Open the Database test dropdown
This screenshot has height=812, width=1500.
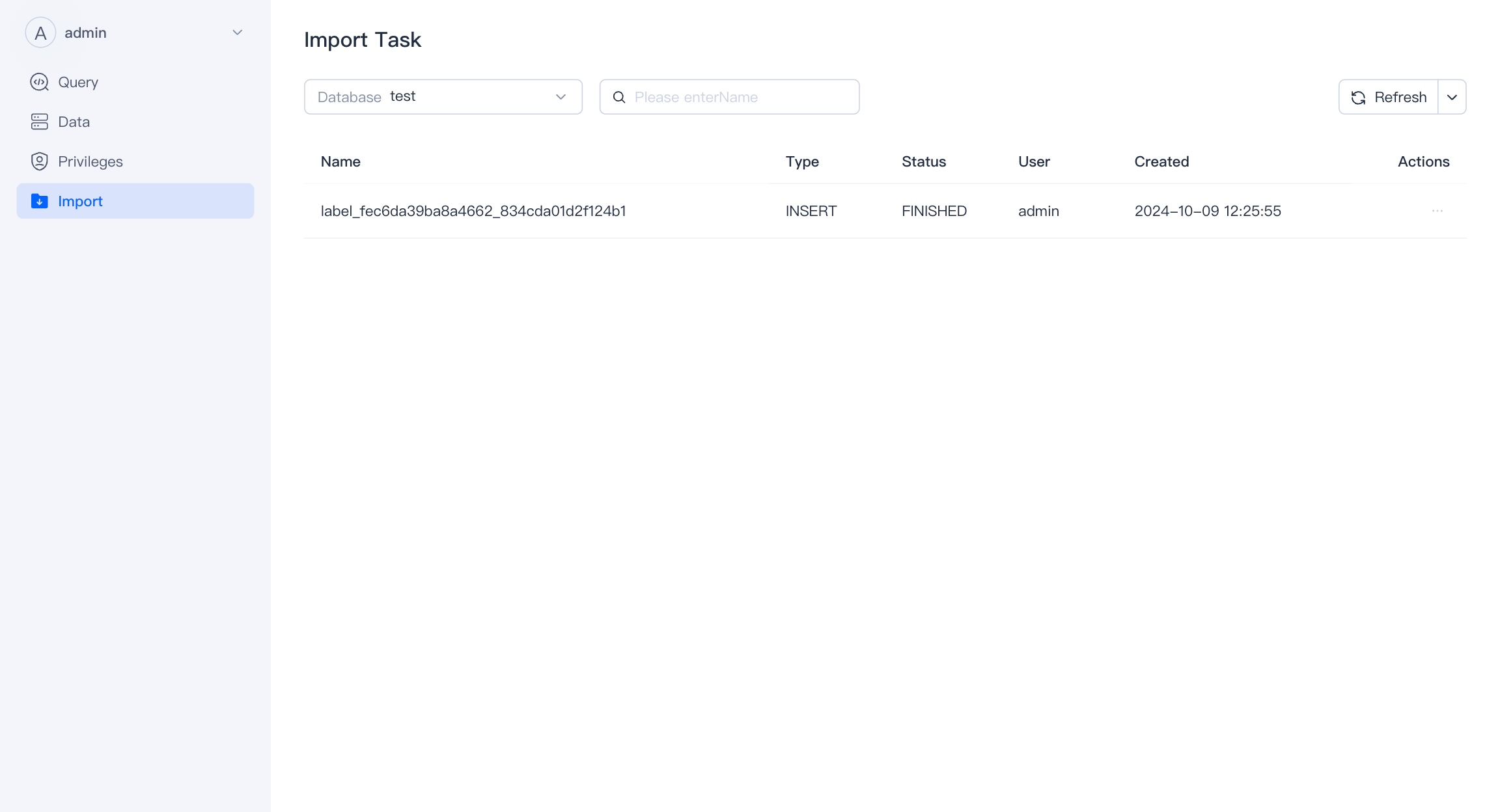[x=443, y=97]
